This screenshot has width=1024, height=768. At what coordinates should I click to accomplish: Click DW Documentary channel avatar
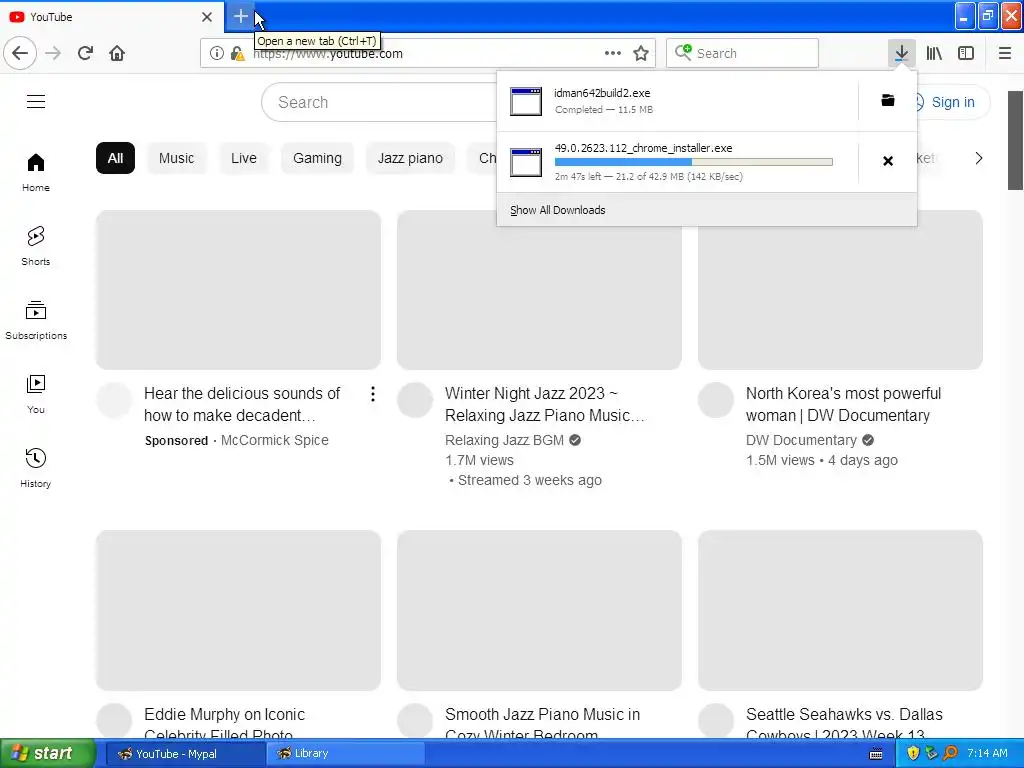click(716, 400)
